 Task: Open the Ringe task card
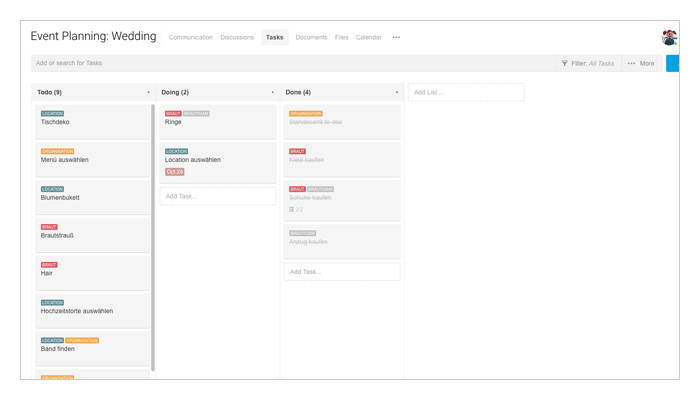(218, 122)
